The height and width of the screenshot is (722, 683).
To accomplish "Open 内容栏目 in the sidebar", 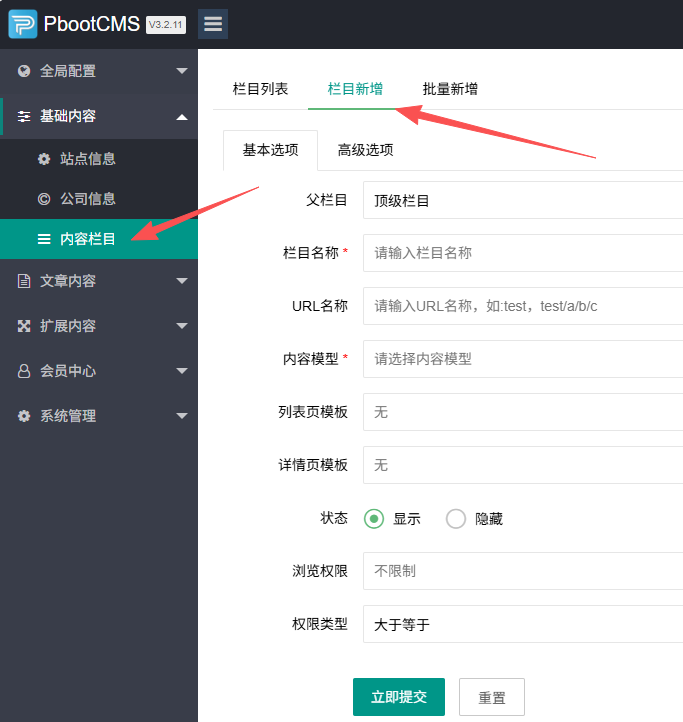I will coord(99,239).
